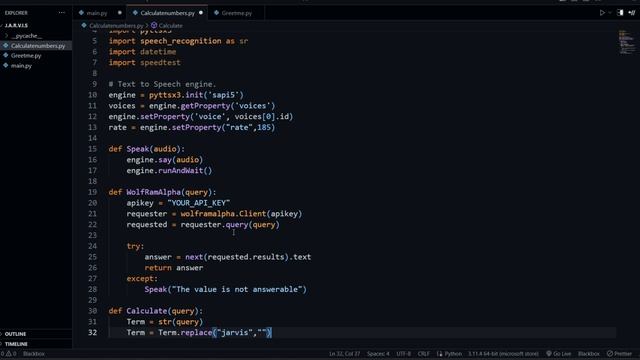Expand the OUTLINE panel
640x360 pixels.
15,334
